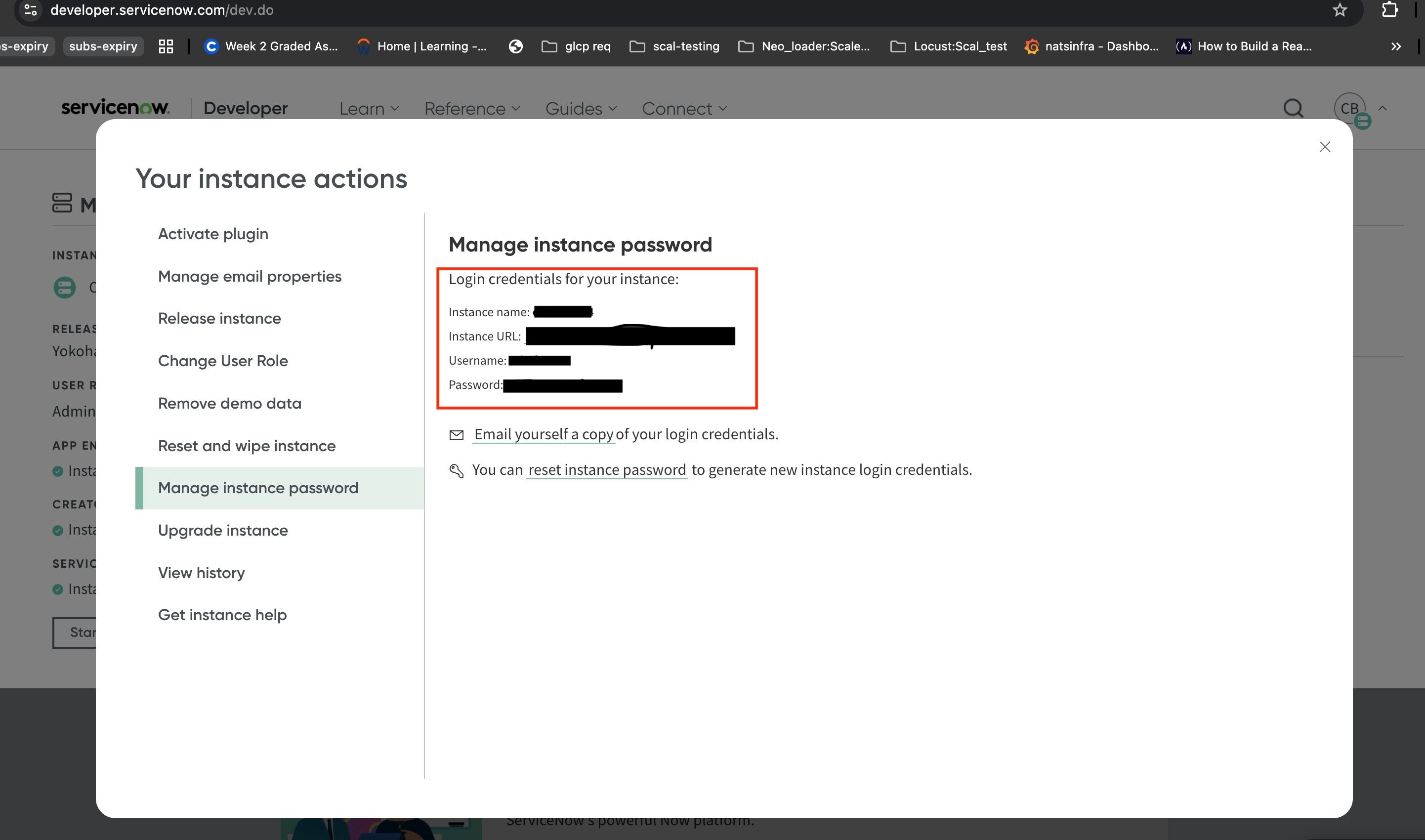
Task: Open How to Build a Rea... bookmark
Action: [1244, 46]
